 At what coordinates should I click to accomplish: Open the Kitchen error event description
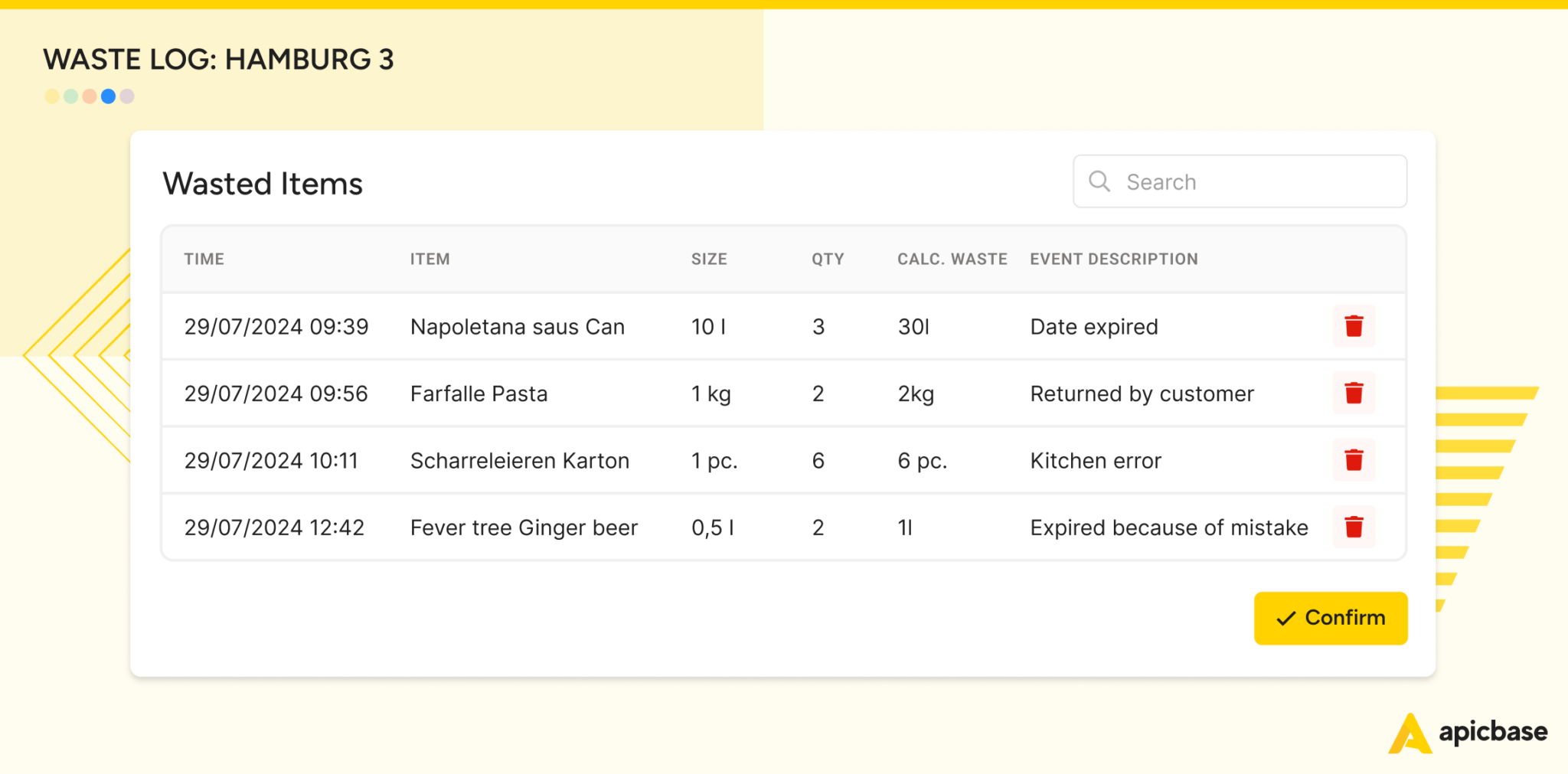(x=1095, y=461)
